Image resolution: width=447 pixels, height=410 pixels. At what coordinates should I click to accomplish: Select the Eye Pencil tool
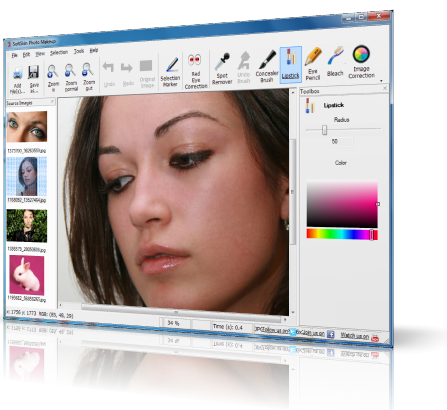(x=313, y=64)
